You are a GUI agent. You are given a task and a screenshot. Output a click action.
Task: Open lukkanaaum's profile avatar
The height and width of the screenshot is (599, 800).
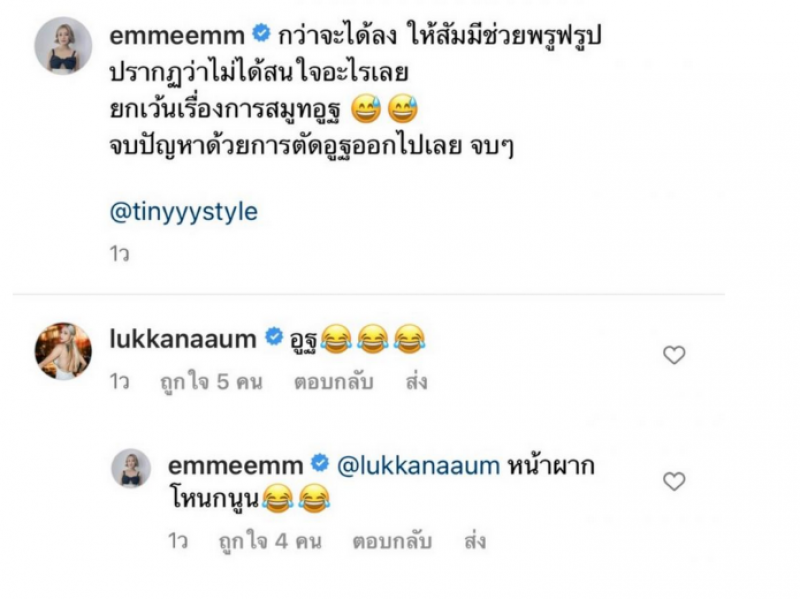[x=63, y=351]
